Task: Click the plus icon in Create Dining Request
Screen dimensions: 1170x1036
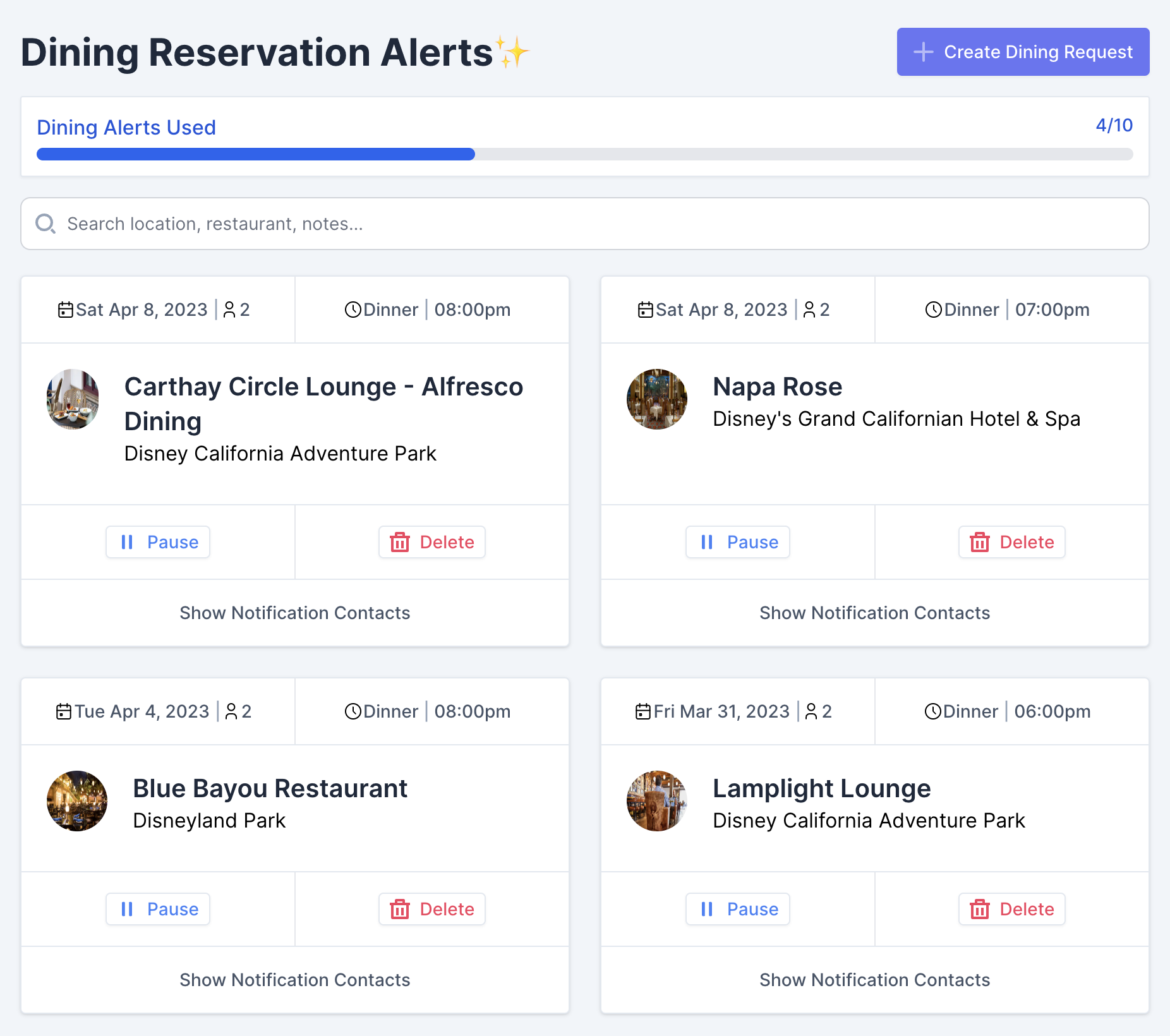Action: tap(924, 52)
